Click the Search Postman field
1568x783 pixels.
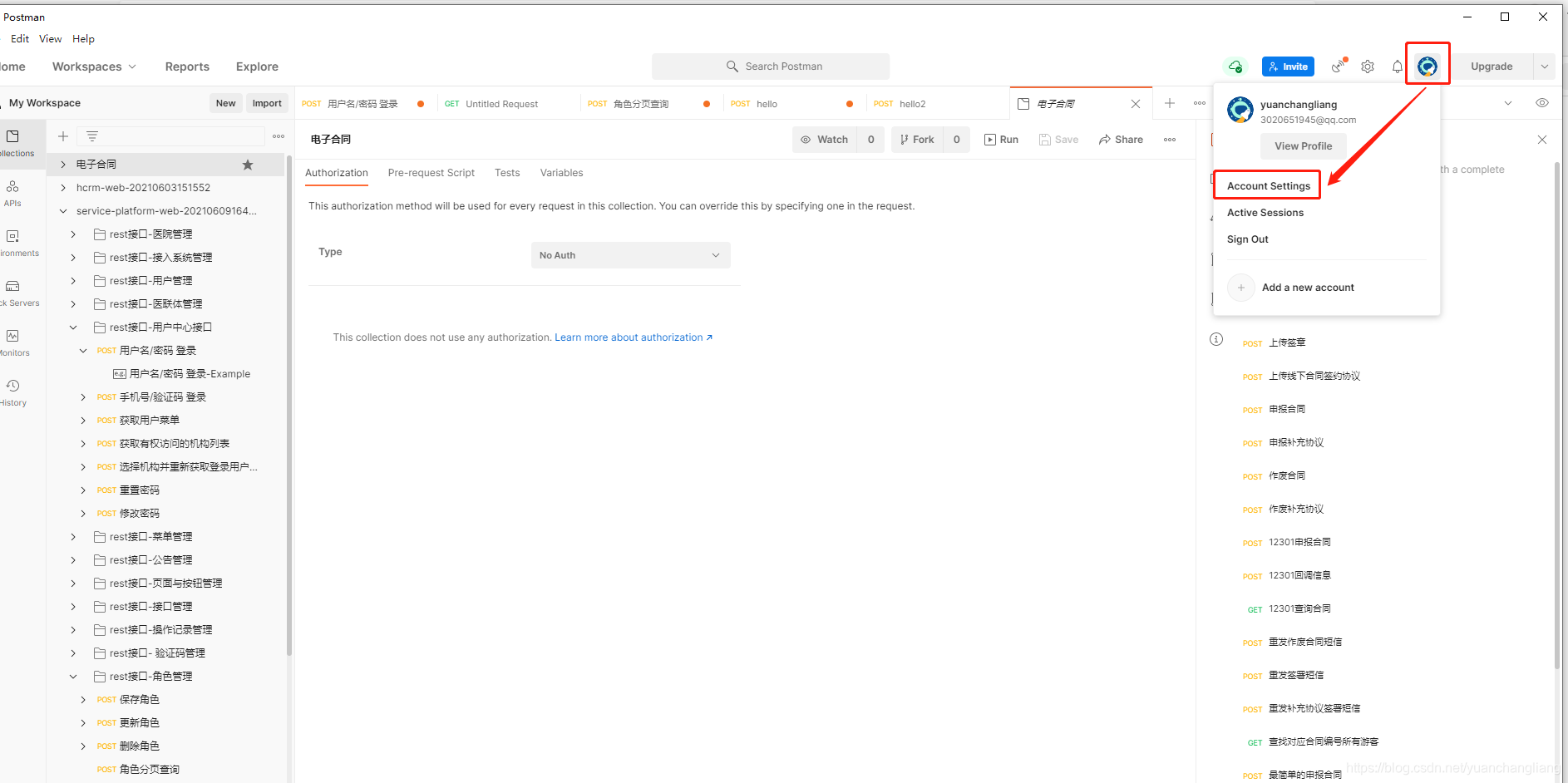pos(771,66)
